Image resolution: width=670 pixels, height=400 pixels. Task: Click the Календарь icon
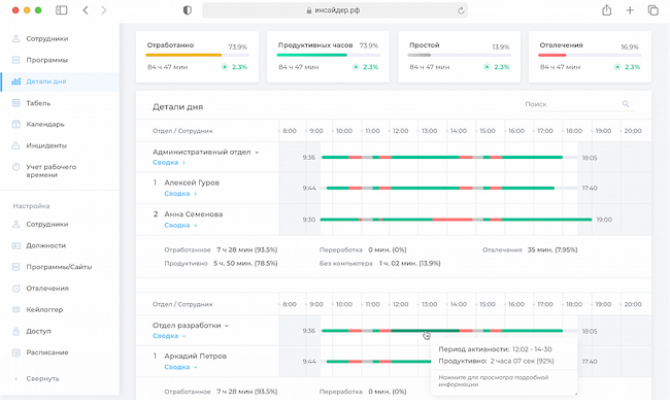tap(16, 124)
